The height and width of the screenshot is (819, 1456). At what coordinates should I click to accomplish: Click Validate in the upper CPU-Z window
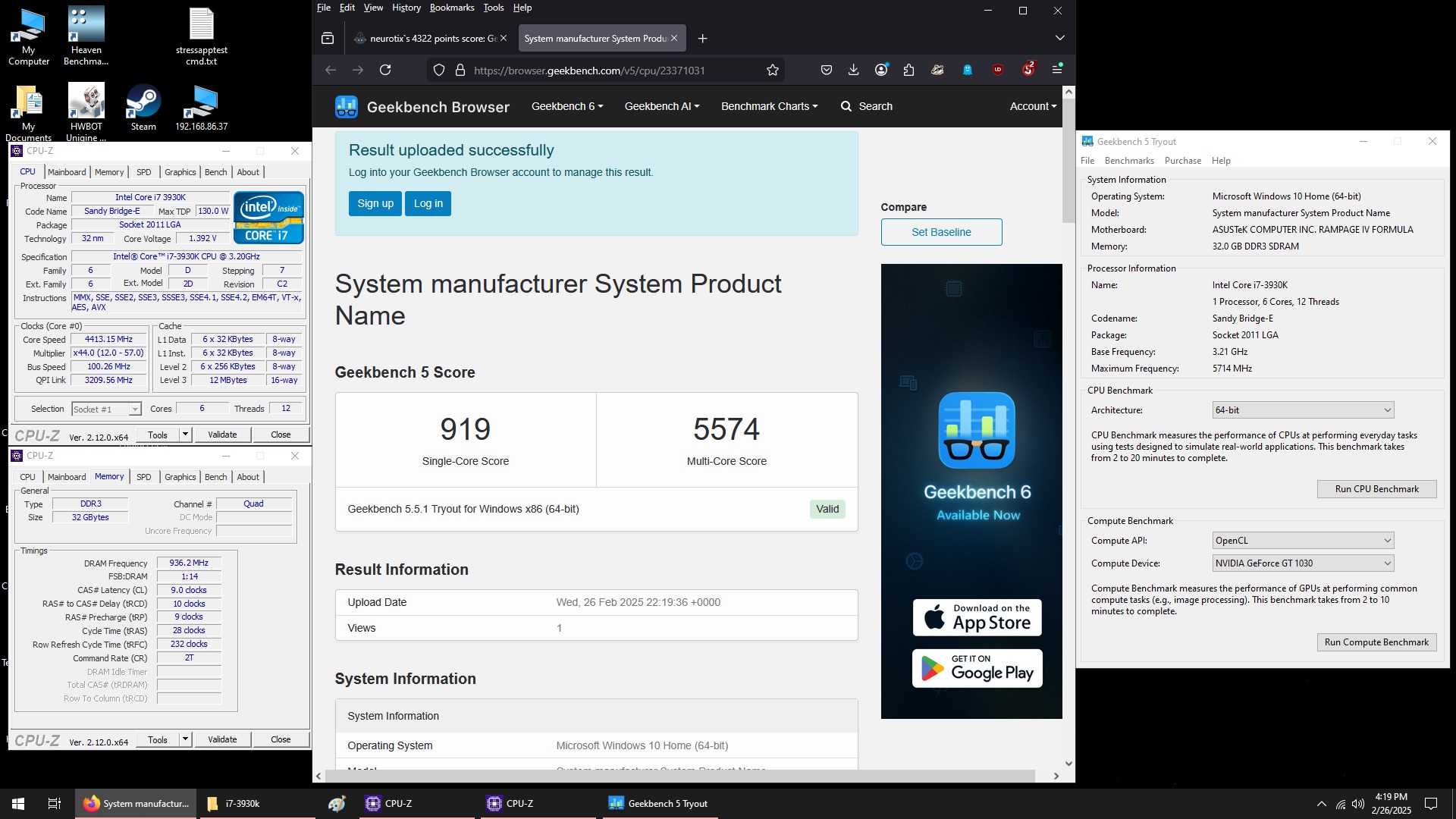pyautogui.click(x=222, y=435)
